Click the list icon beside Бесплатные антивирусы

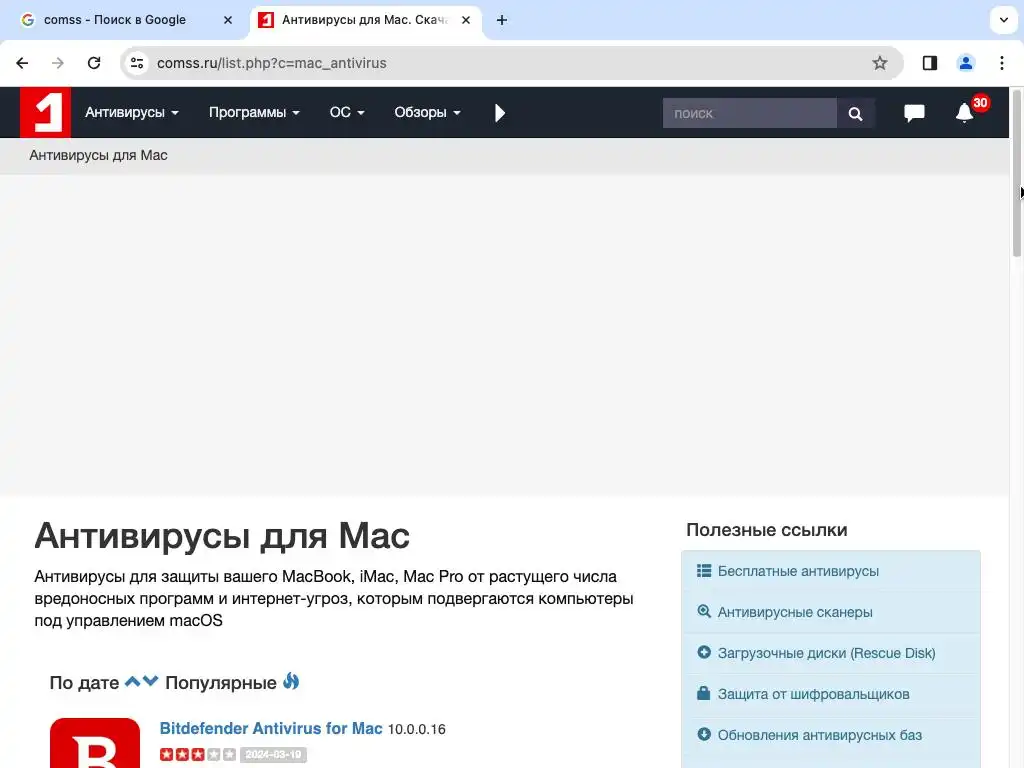click(703, 571)
